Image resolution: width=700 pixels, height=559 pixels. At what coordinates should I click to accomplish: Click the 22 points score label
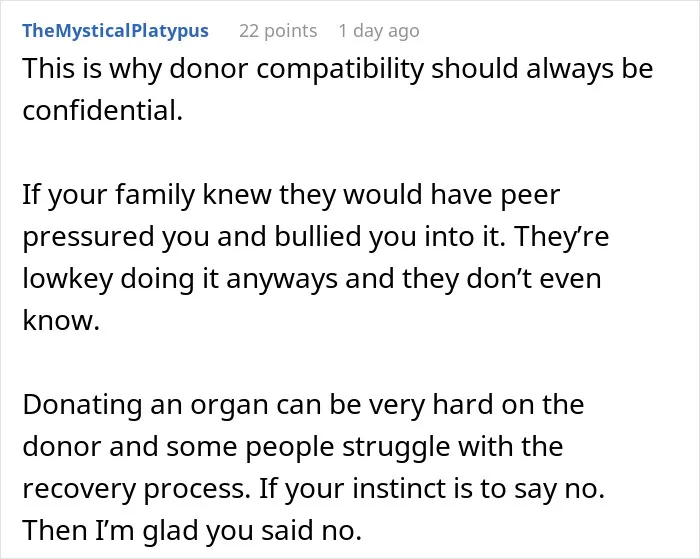pyautogui.click(x=278, y=31)
